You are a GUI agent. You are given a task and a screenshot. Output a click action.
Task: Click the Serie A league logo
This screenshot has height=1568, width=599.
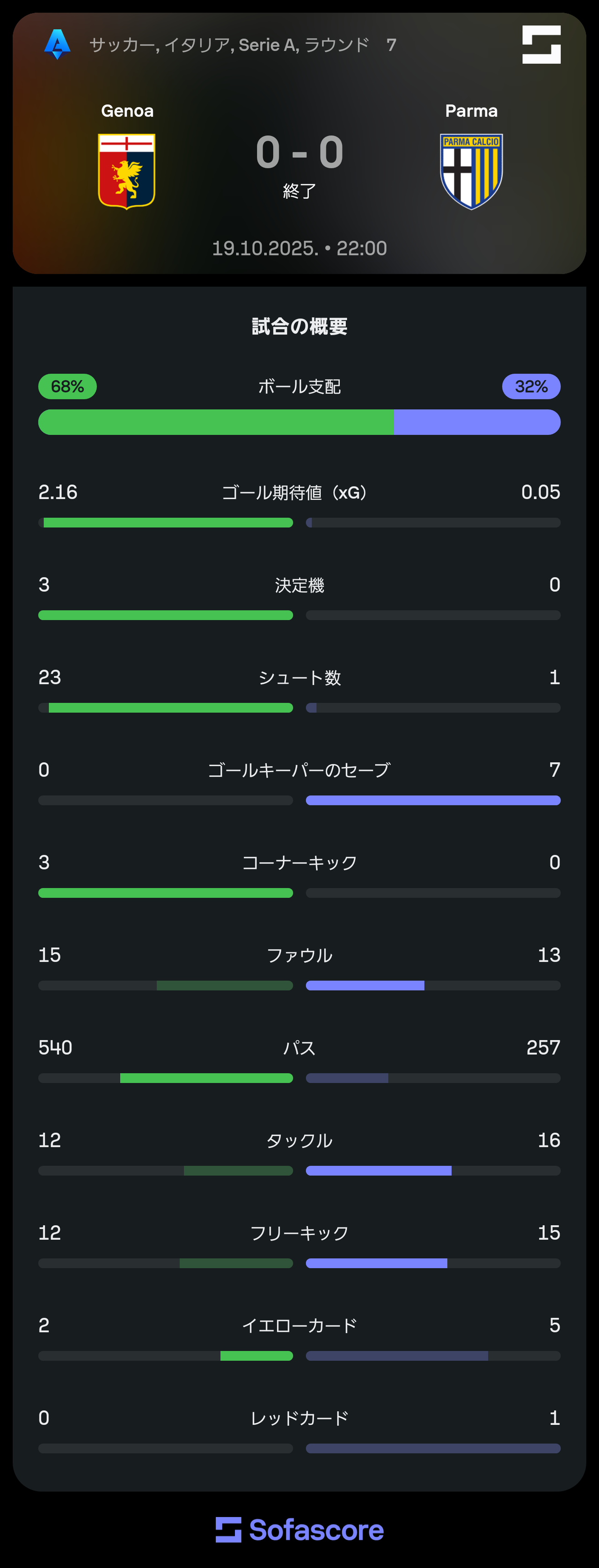57,44
